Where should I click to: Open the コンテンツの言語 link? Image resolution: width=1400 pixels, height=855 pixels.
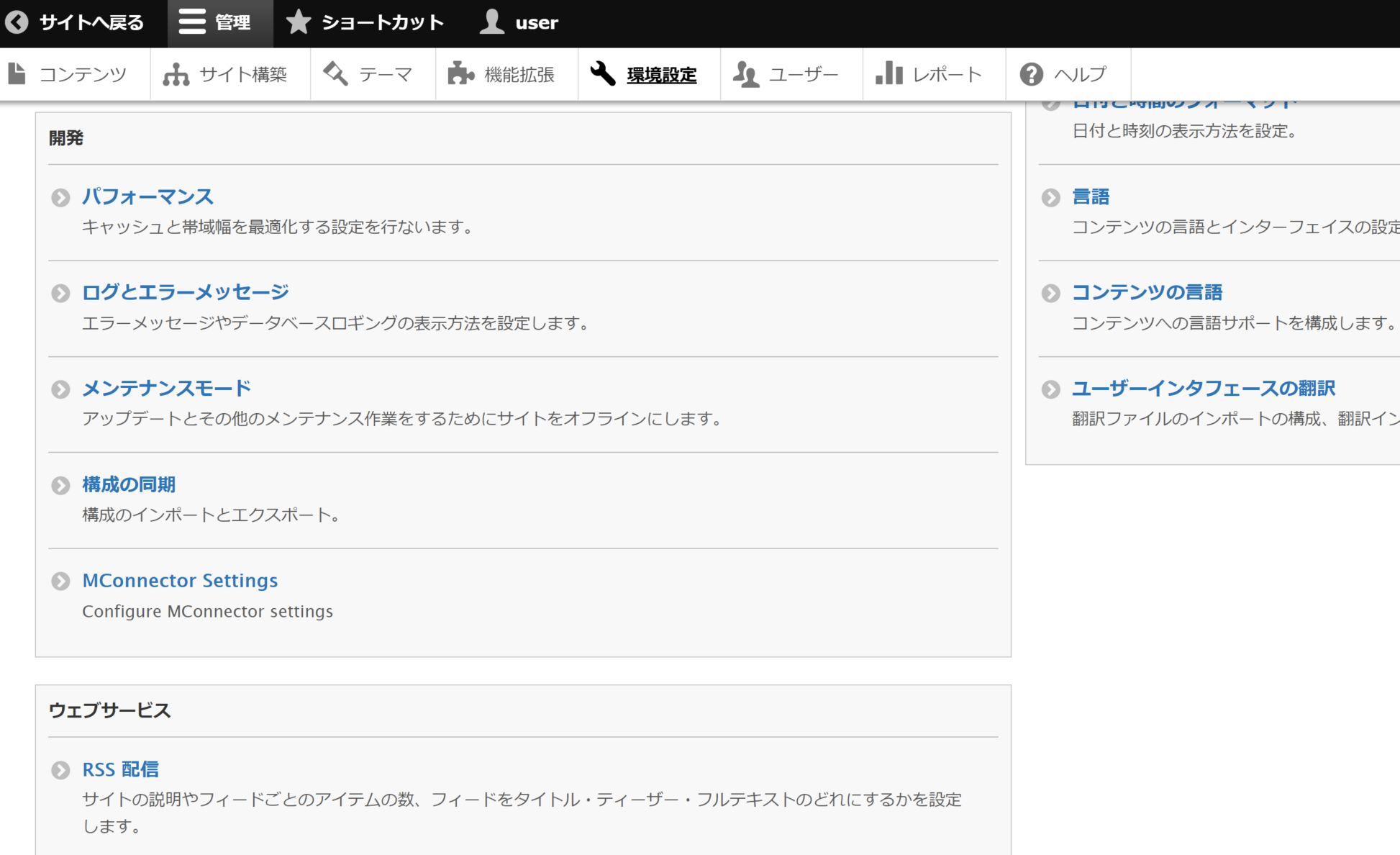pyautogui.click(x=1147, y=292)
